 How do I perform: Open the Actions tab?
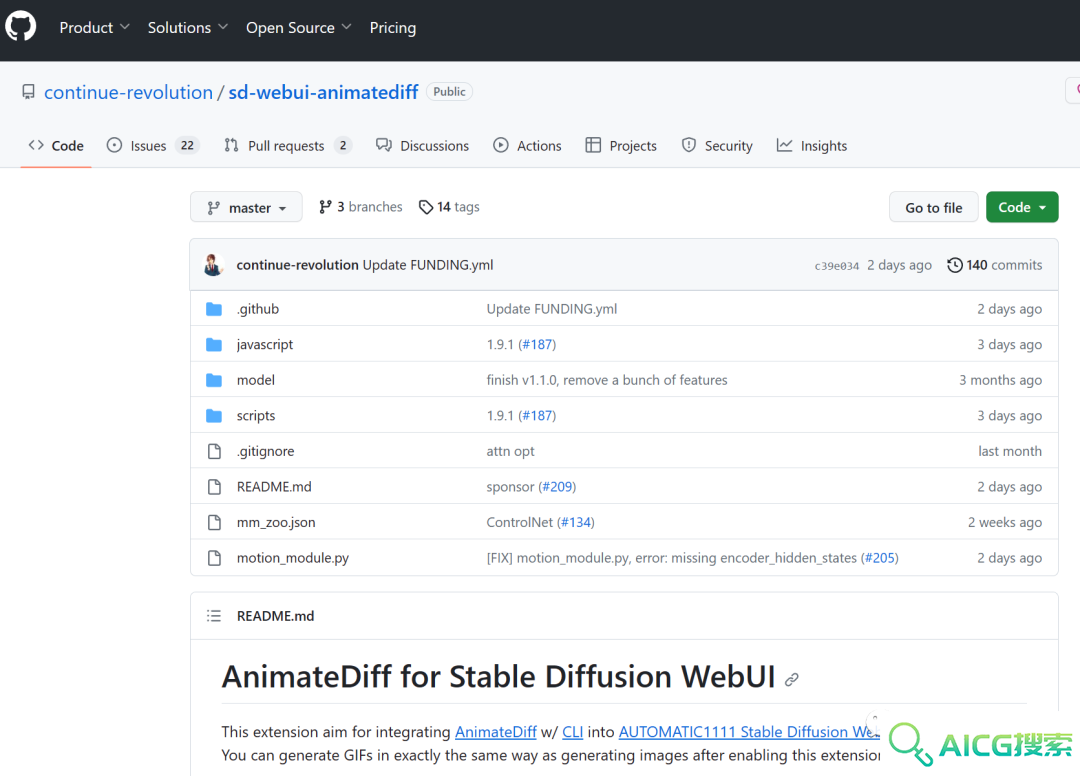click(x=528, y=146)
